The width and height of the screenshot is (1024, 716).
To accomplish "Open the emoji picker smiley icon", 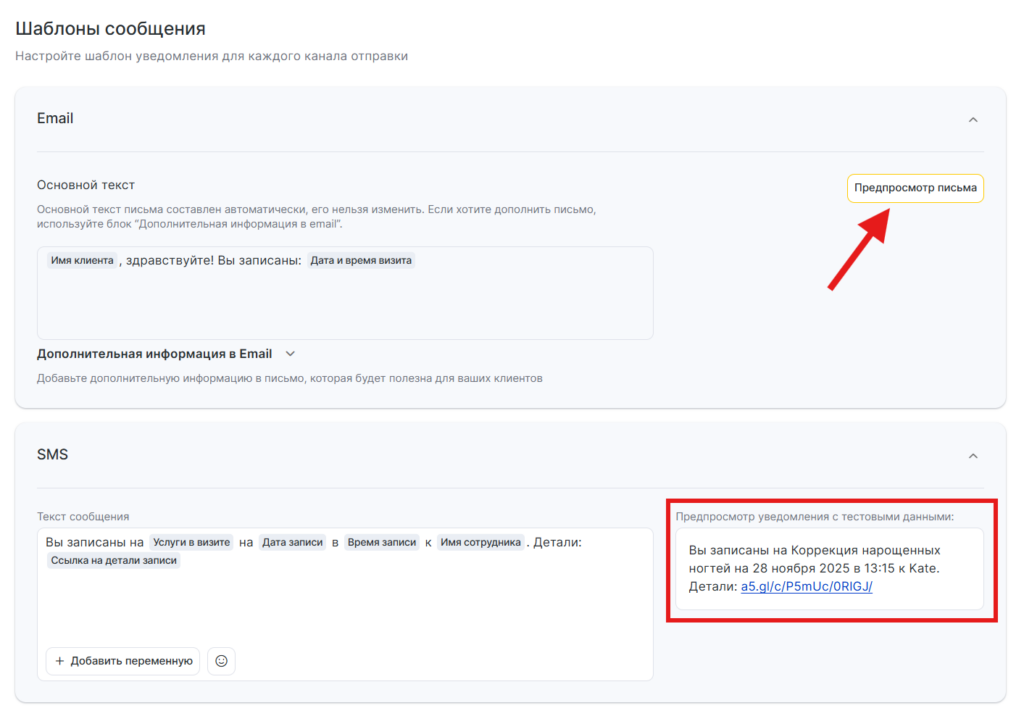I will (x=221, y=661).
